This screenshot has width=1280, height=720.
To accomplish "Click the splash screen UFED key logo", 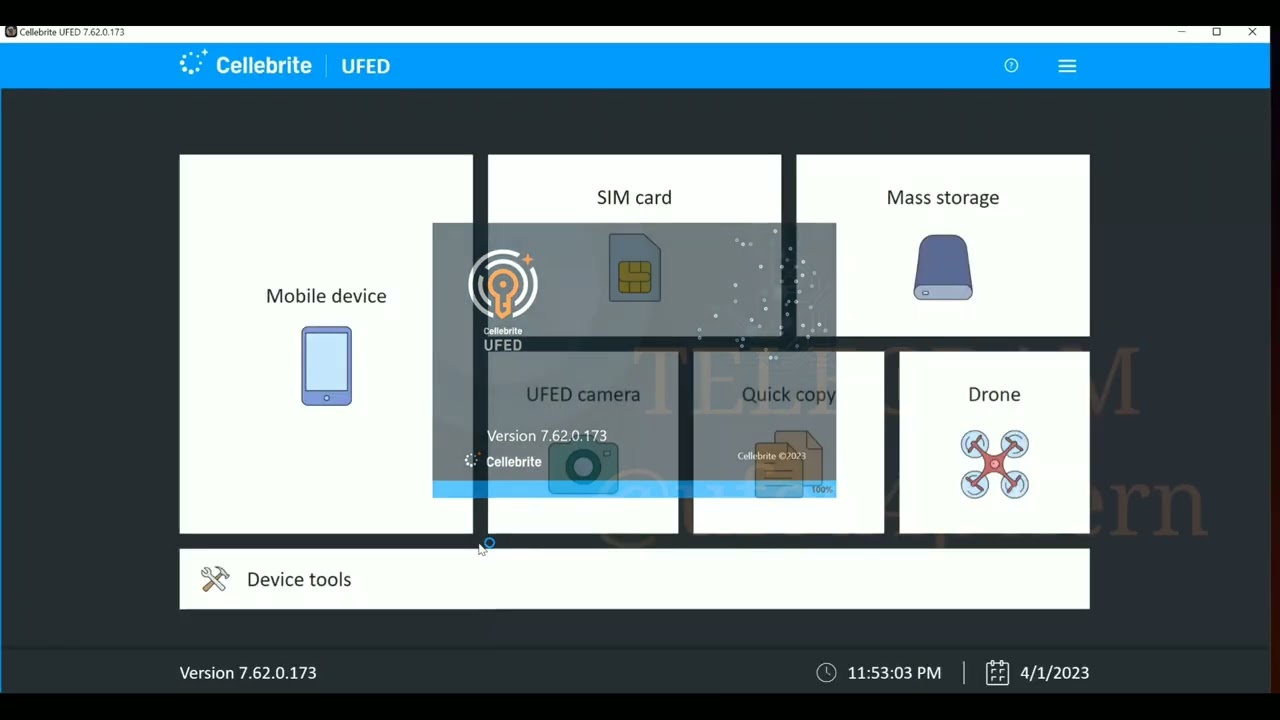I will tap(503, 285).
